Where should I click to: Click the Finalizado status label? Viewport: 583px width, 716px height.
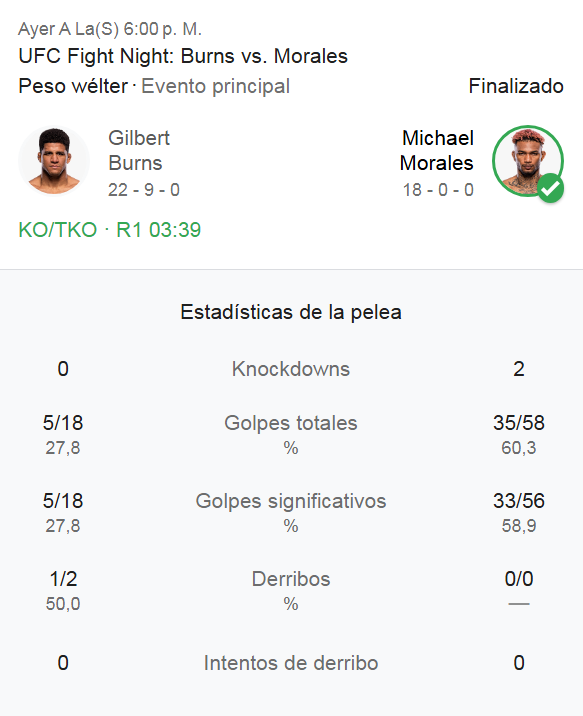point(516,86)
